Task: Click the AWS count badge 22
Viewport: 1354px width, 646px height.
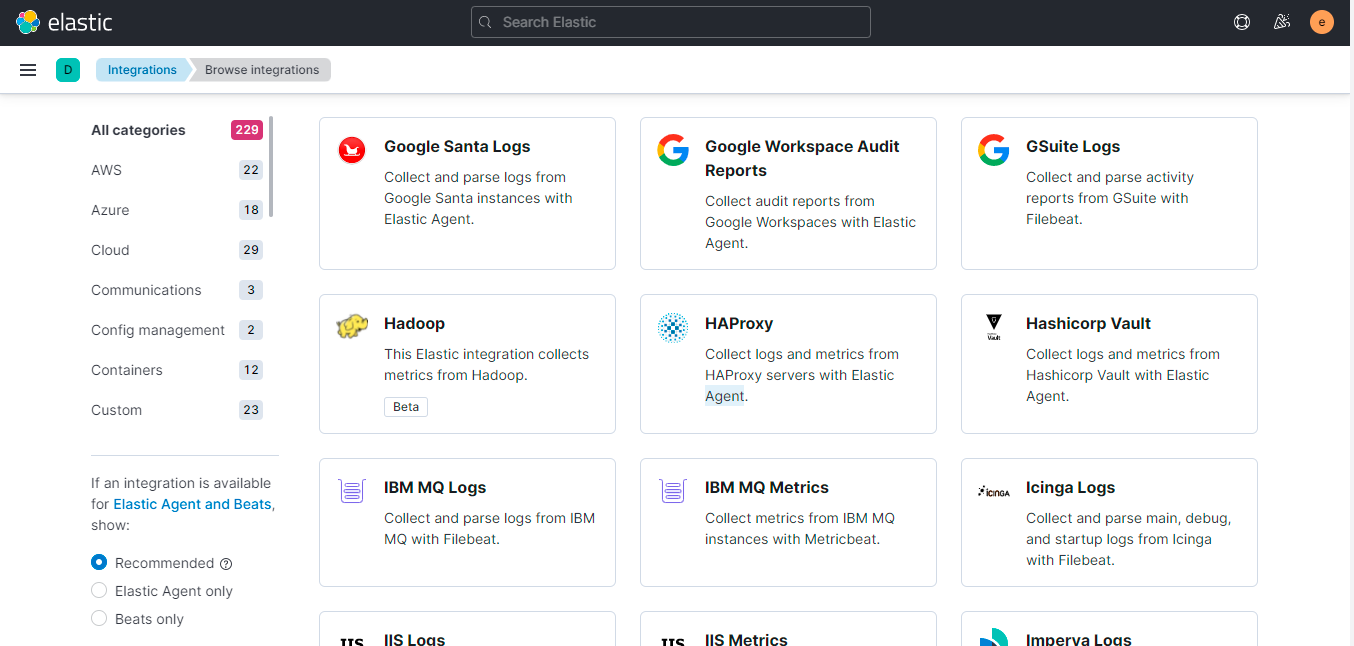Action: tap(251, 170)
